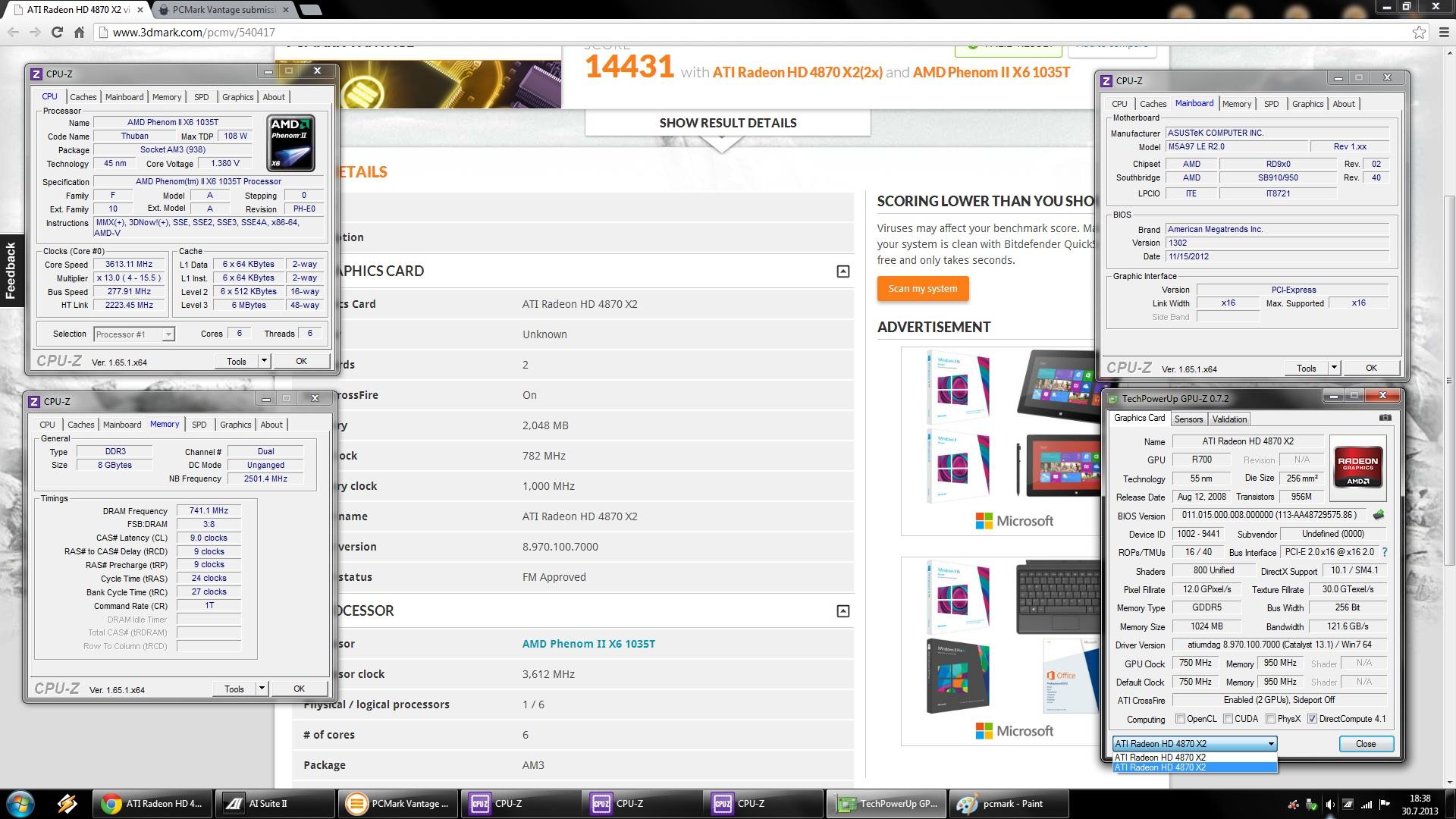Open AI Suite II from the taskbar
The image size is (1456, 819).
pyautogui.click(x=275, y=803)
